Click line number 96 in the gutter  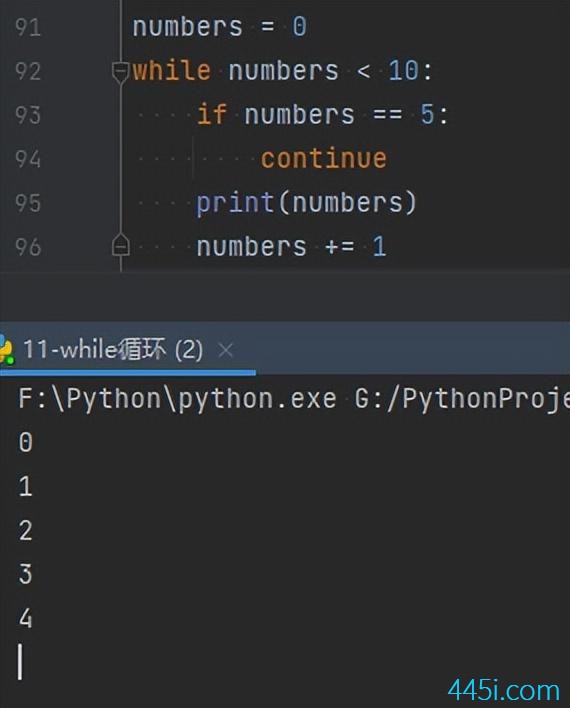click(x=28, y=247)
